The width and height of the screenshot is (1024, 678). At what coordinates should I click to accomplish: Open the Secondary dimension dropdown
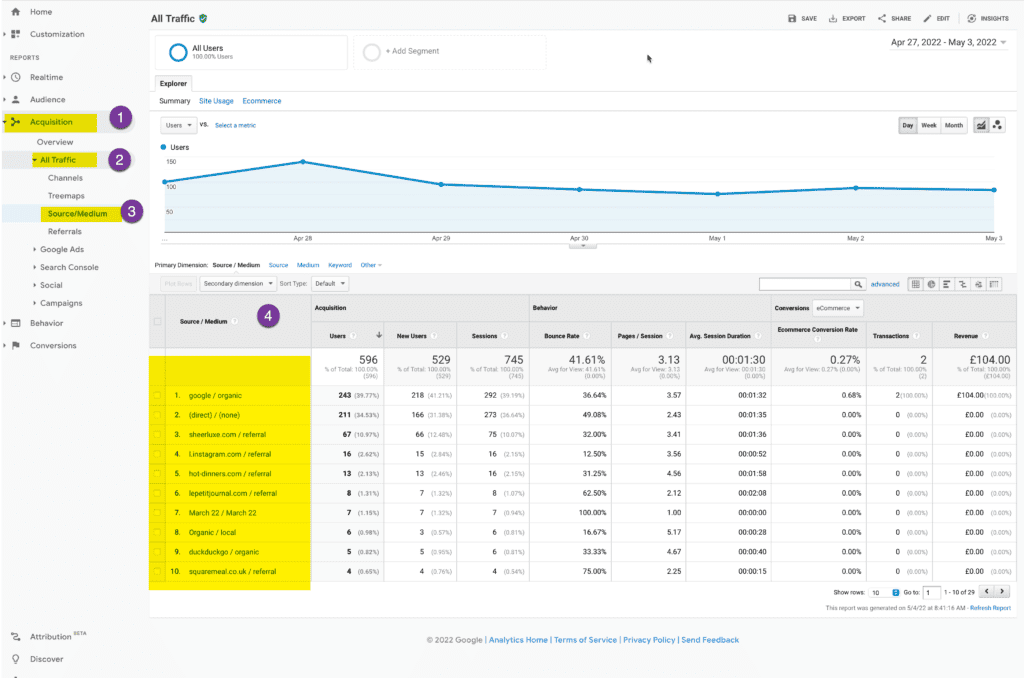pos(237,284)
